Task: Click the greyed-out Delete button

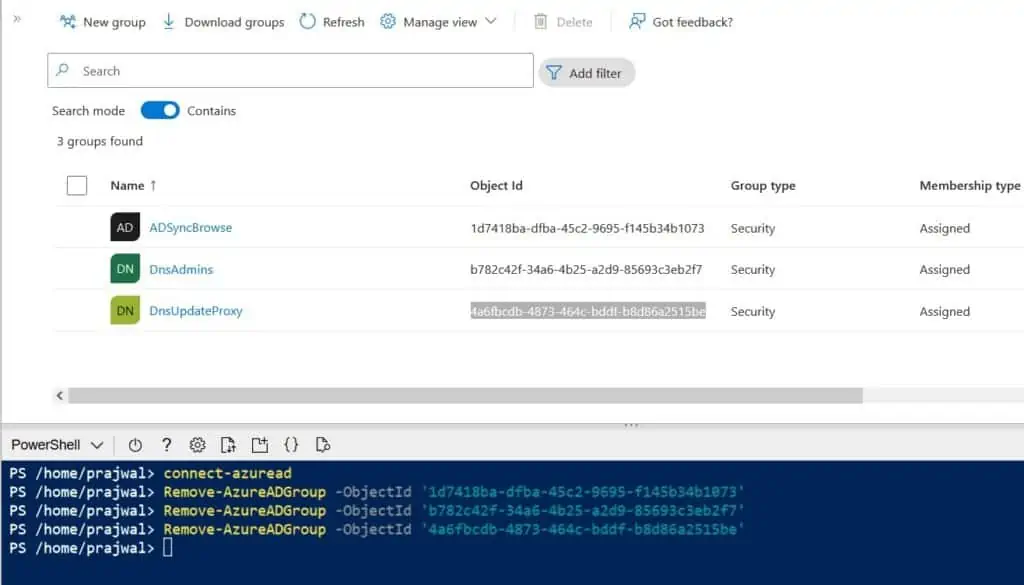Action: pyautogui.click(x=563, y=22)
